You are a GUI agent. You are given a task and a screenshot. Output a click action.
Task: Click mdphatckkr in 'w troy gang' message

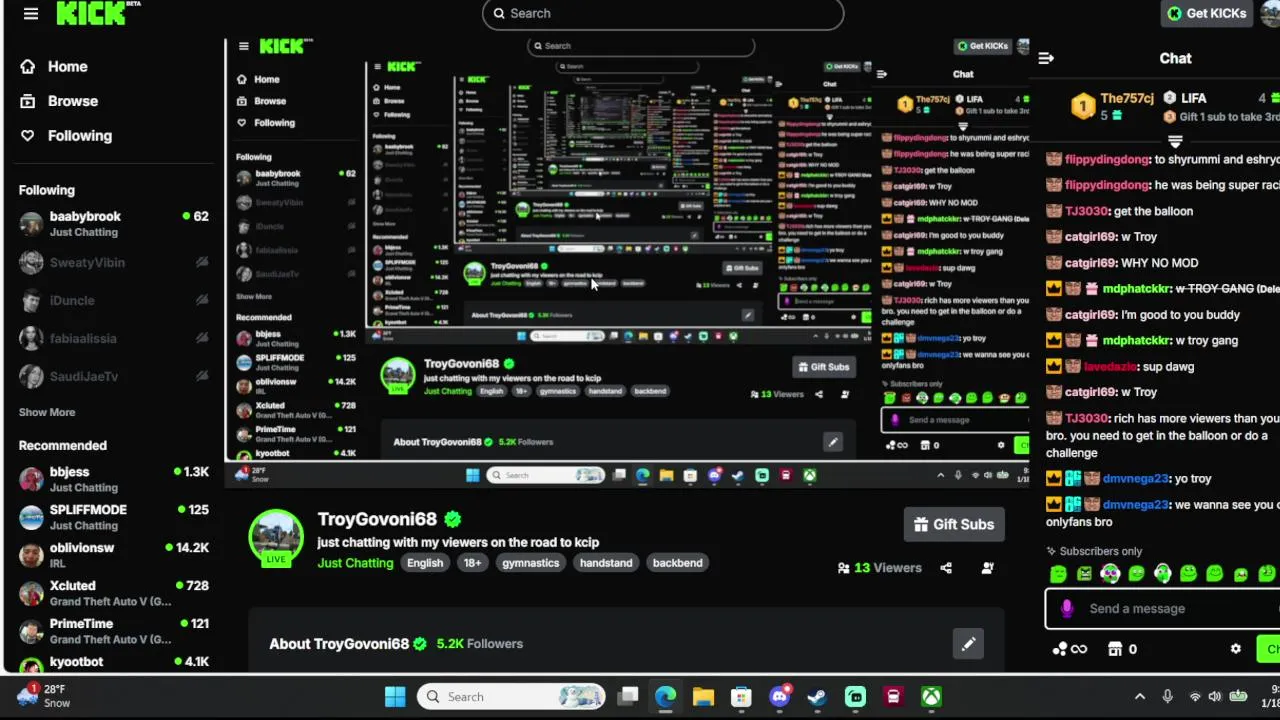[1136, 341]
